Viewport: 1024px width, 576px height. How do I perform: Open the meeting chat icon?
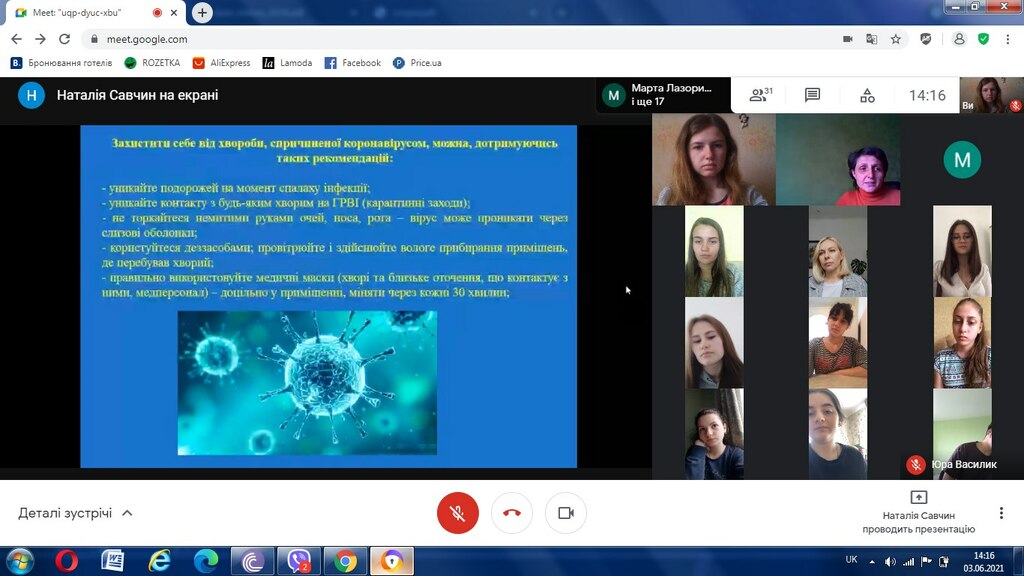pyautogui.click(x=812, y=95)
